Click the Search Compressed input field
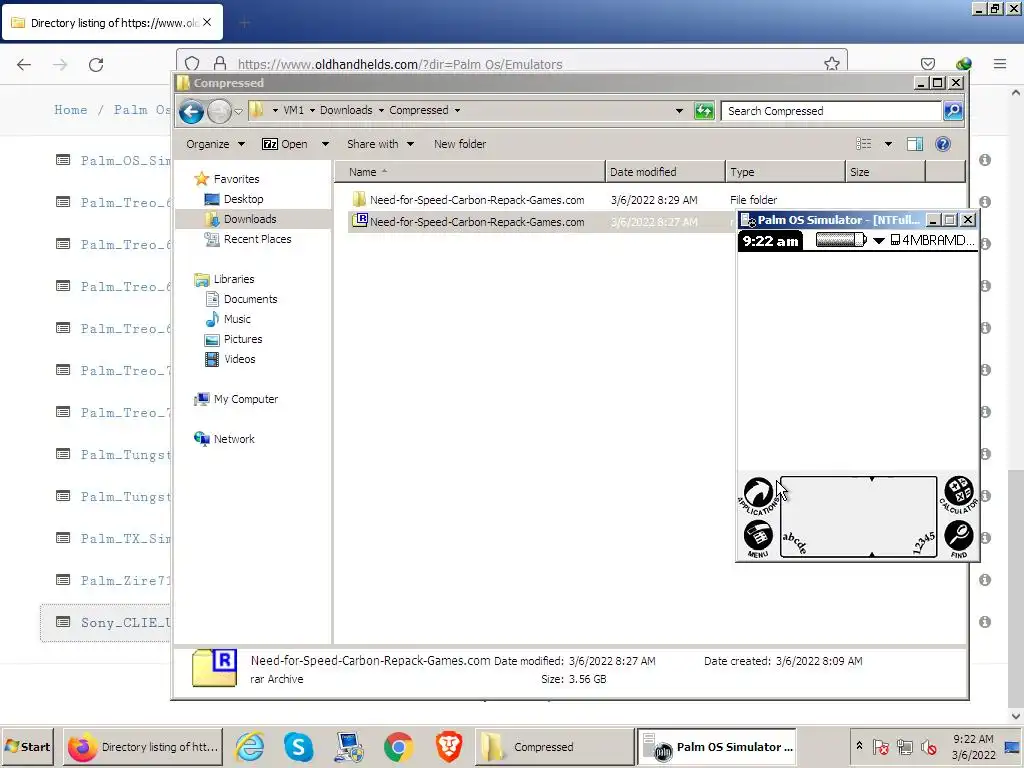 (x=831, y=111)
